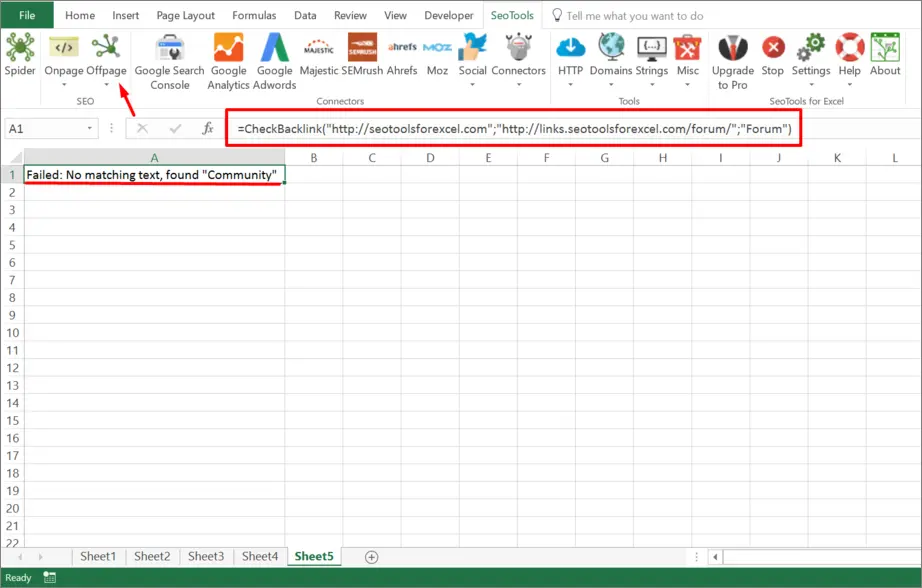Switch to the Formulas ribbon tab
The height and width of the screenshot is (588, 922).
tap(254, 15)
